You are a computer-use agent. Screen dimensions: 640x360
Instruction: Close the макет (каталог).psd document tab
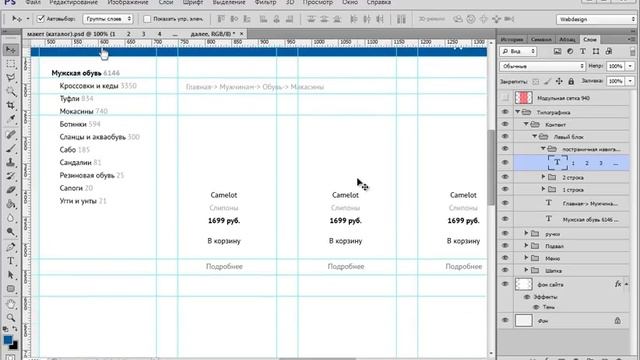242,34
